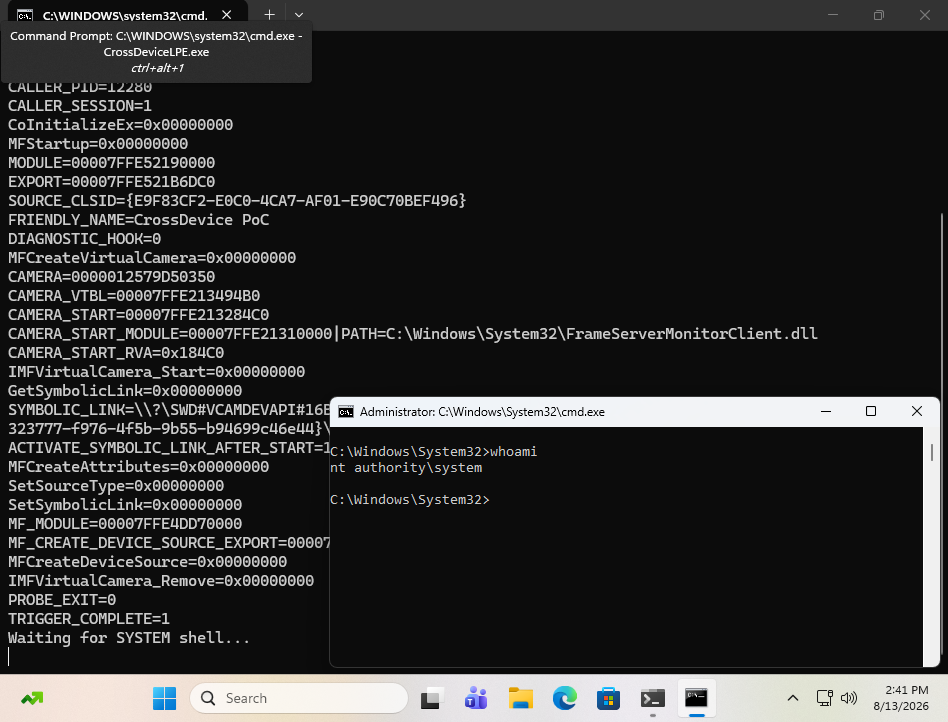Click the MF_MODULE=00007FFE4DD70000 line

pyautogui.click(x=125, y=524)
